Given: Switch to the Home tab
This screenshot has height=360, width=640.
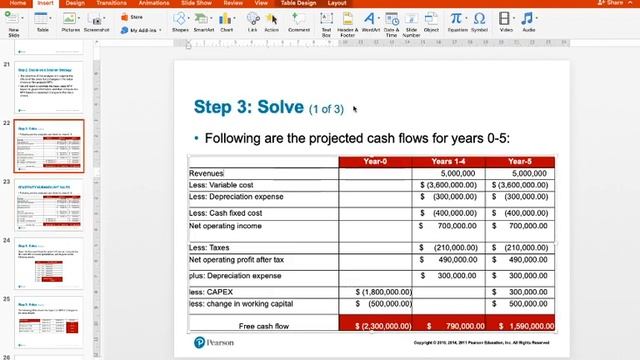Looking at the screenshot, I should [18, 3].
